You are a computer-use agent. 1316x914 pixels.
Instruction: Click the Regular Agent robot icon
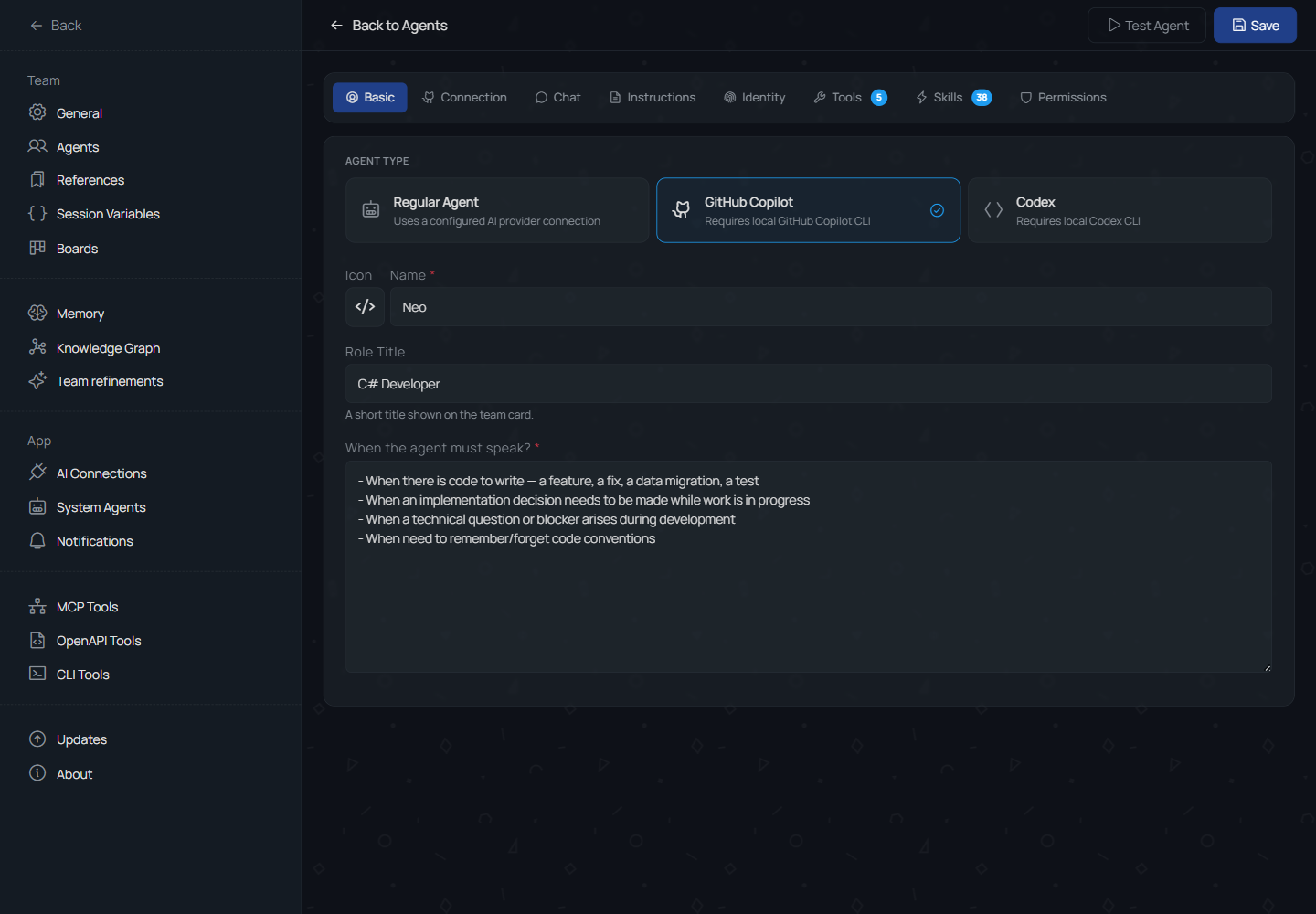tap(371, 210)
